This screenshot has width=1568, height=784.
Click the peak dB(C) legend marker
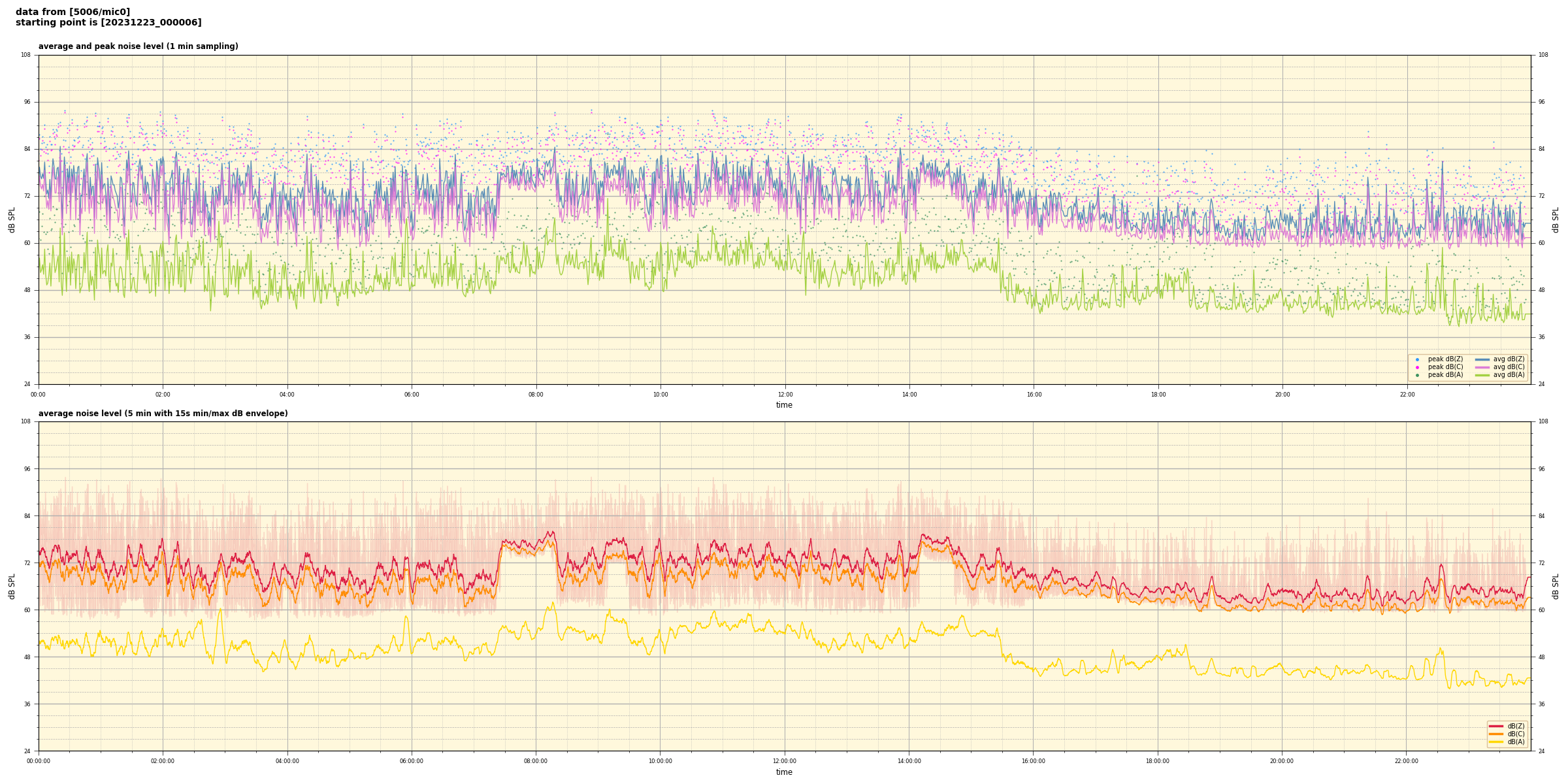click(x=1417, y=367)
